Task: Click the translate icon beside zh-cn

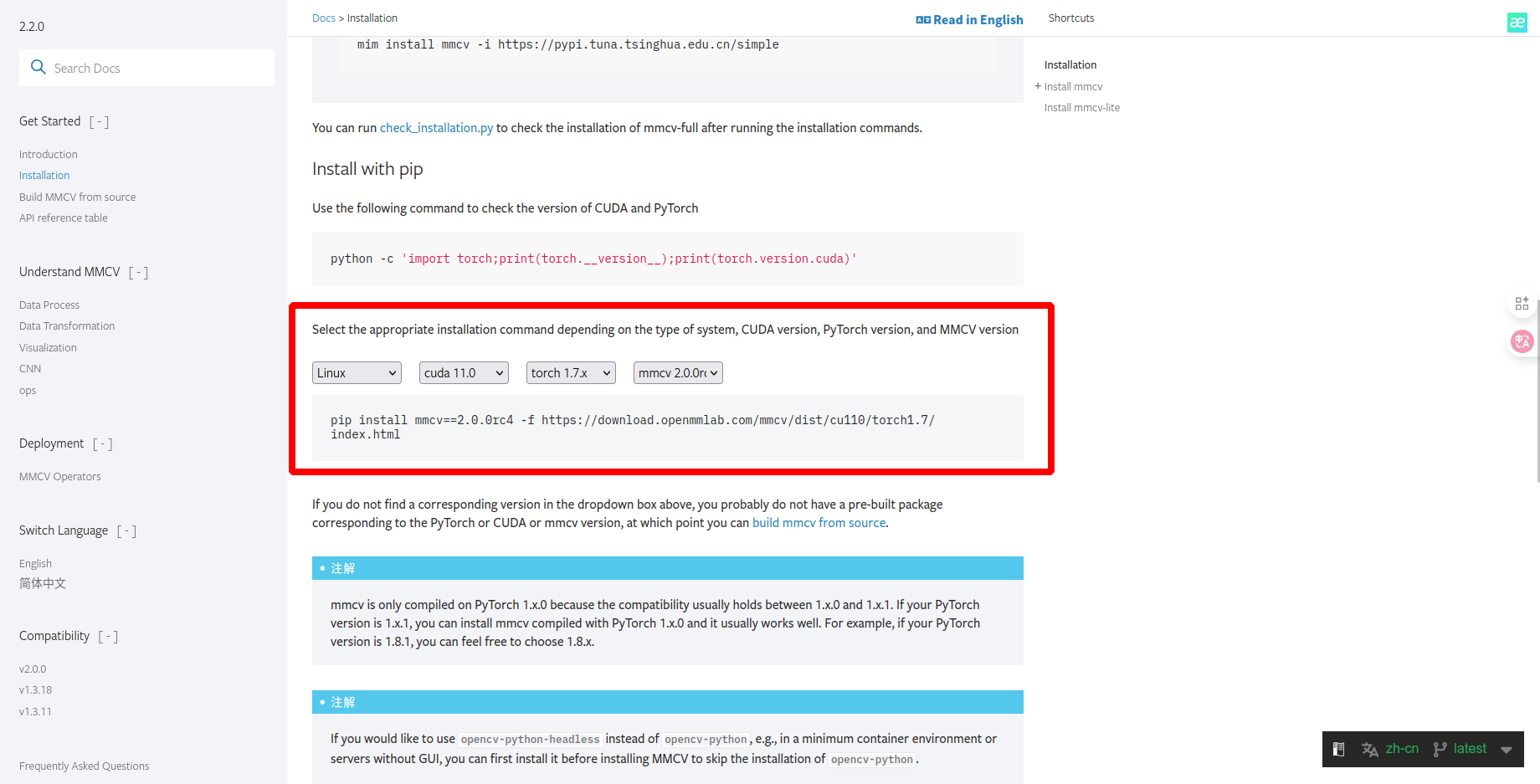Action: tap(1370, 749)
